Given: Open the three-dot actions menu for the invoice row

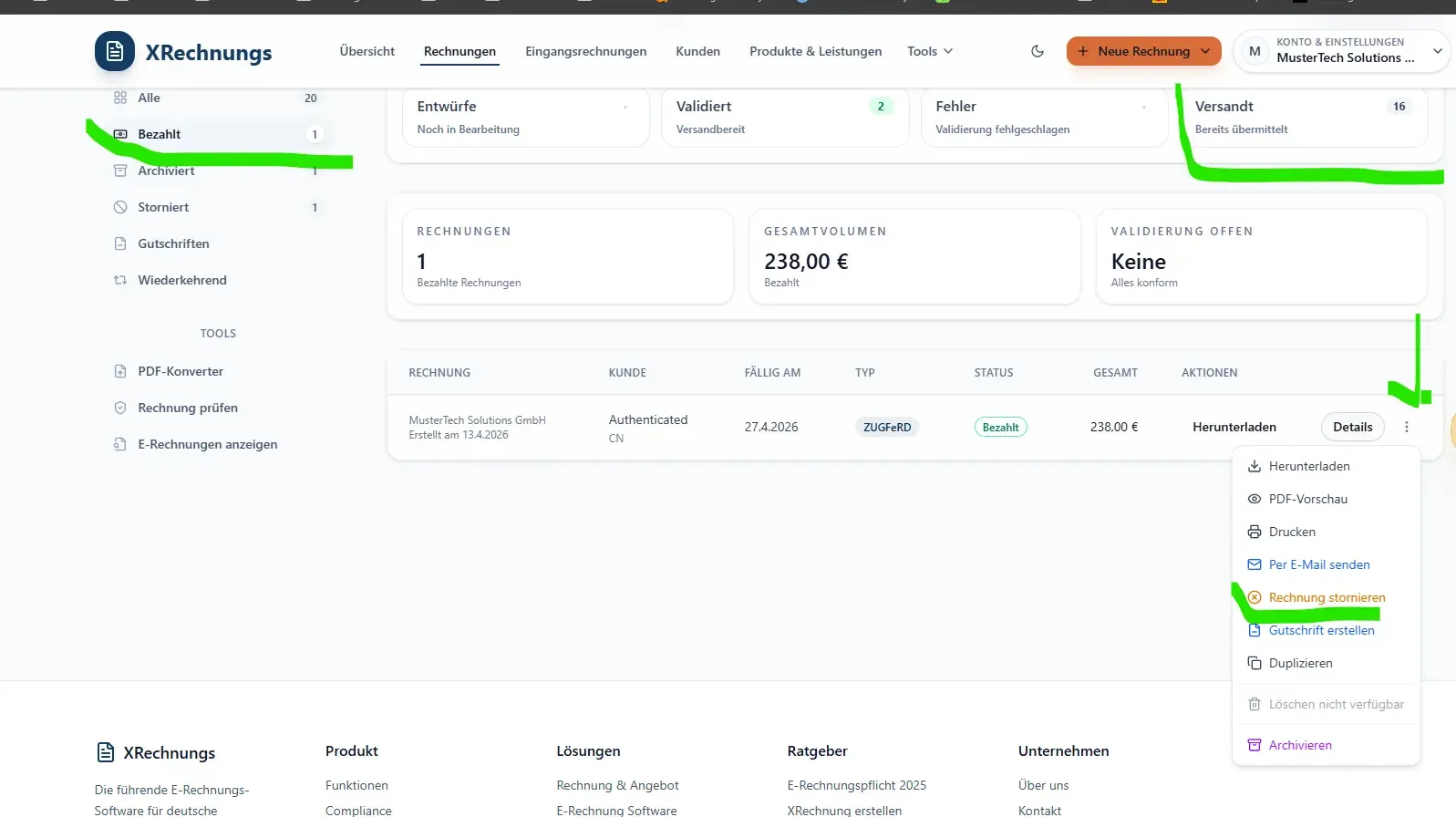Looking at the screenshot, I should (1407, 427).
